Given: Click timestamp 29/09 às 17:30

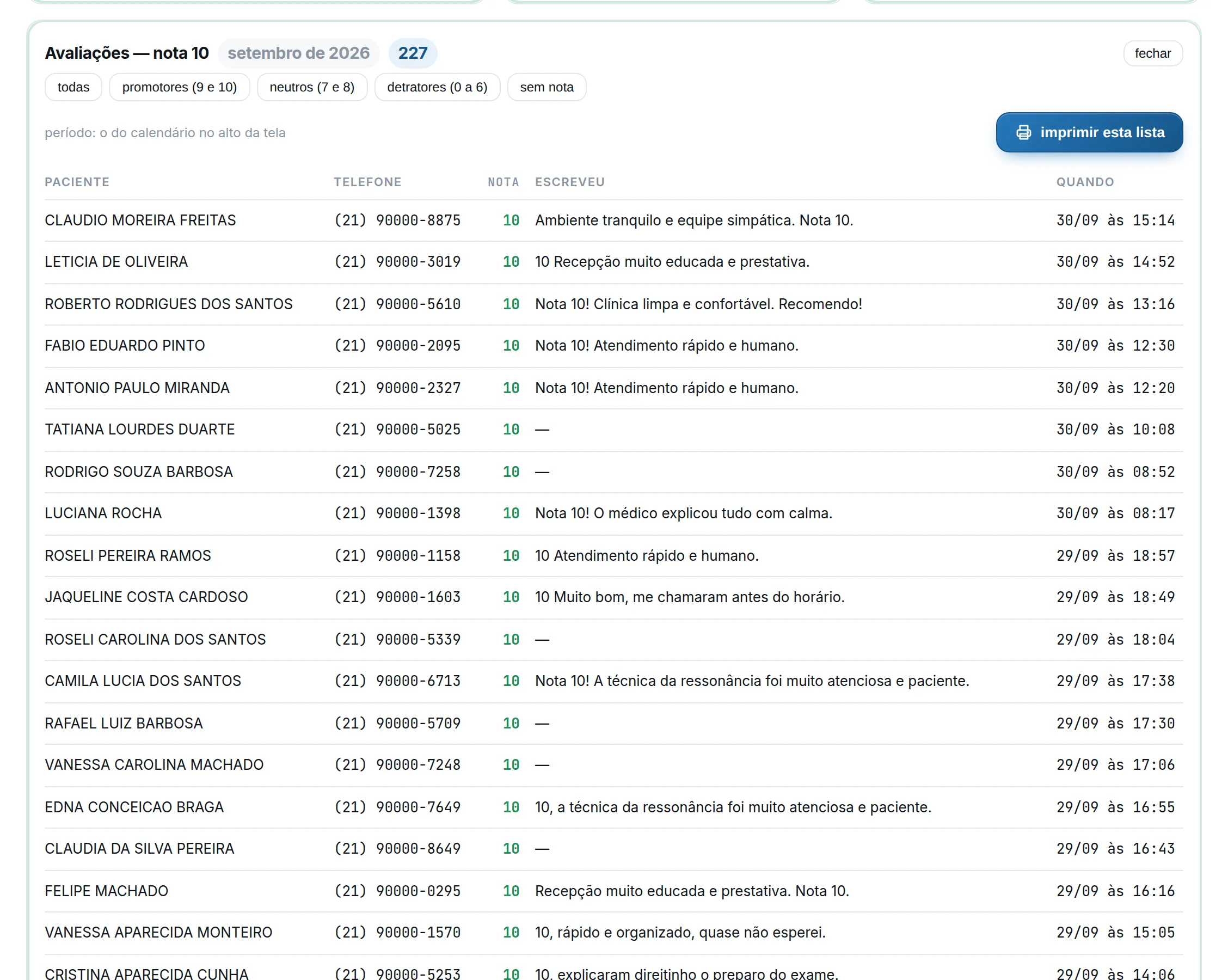Looking at the screenshot, I should tap(1115, 722).
